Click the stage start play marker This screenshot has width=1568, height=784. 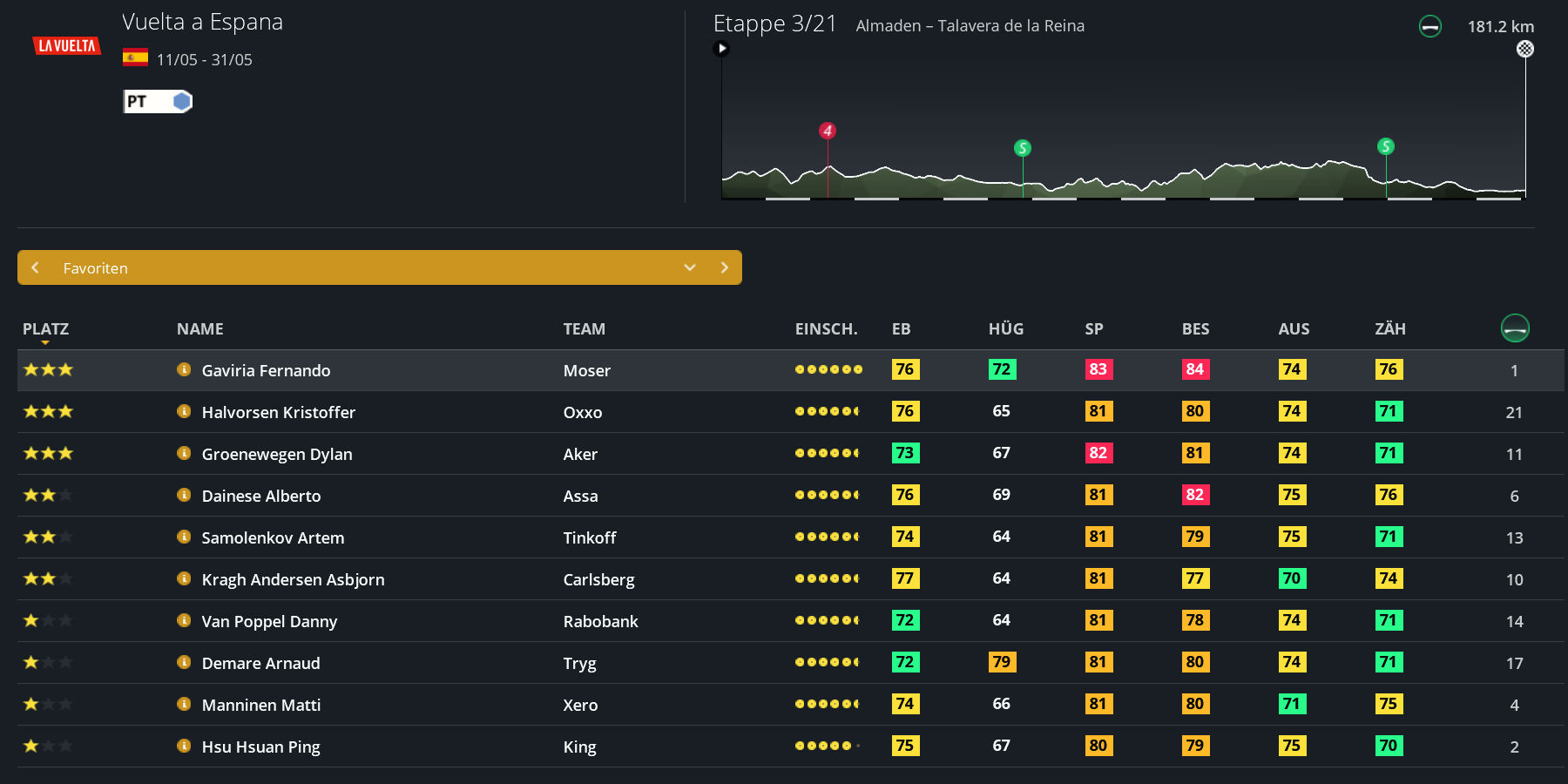click(x=721, y=49)
